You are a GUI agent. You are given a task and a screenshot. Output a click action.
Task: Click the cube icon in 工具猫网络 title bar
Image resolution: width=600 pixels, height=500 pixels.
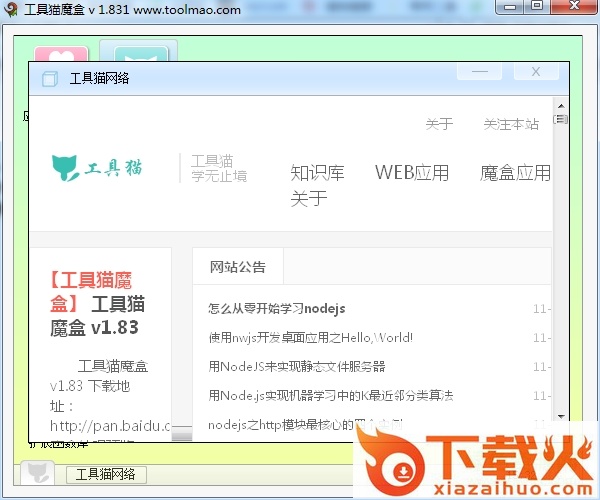(50, 79)
